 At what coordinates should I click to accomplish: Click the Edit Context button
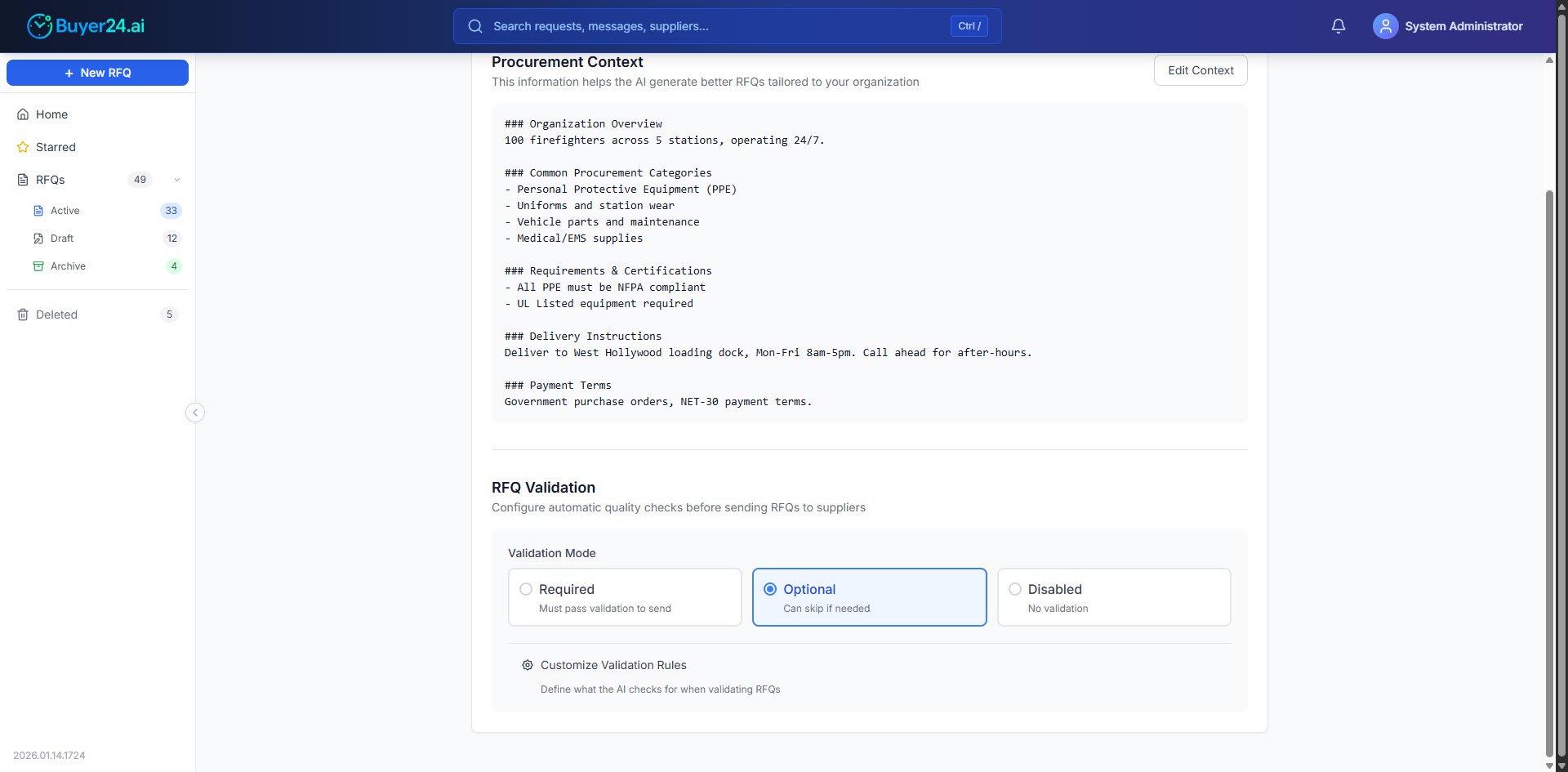click(1200, 70)
